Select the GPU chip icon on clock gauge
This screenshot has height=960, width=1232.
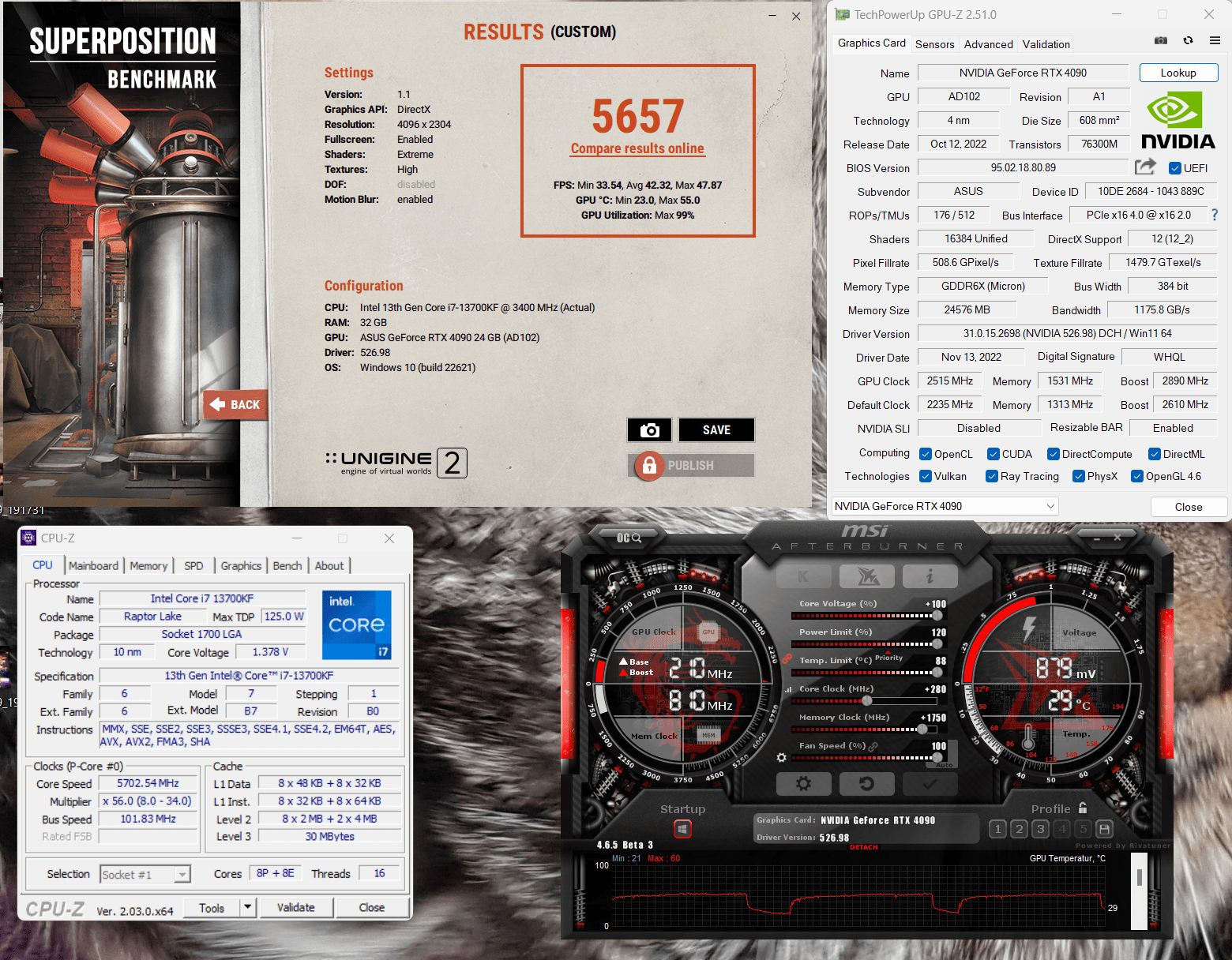708,632
